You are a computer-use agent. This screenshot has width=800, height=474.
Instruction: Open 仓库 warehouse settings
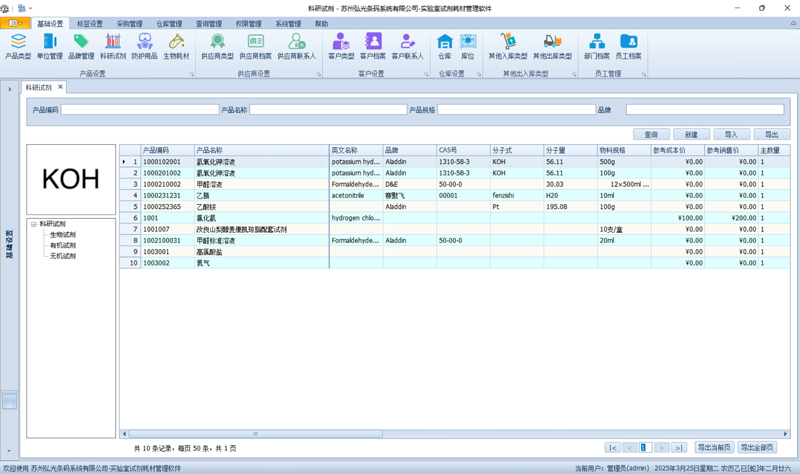(x=445, y=46)
